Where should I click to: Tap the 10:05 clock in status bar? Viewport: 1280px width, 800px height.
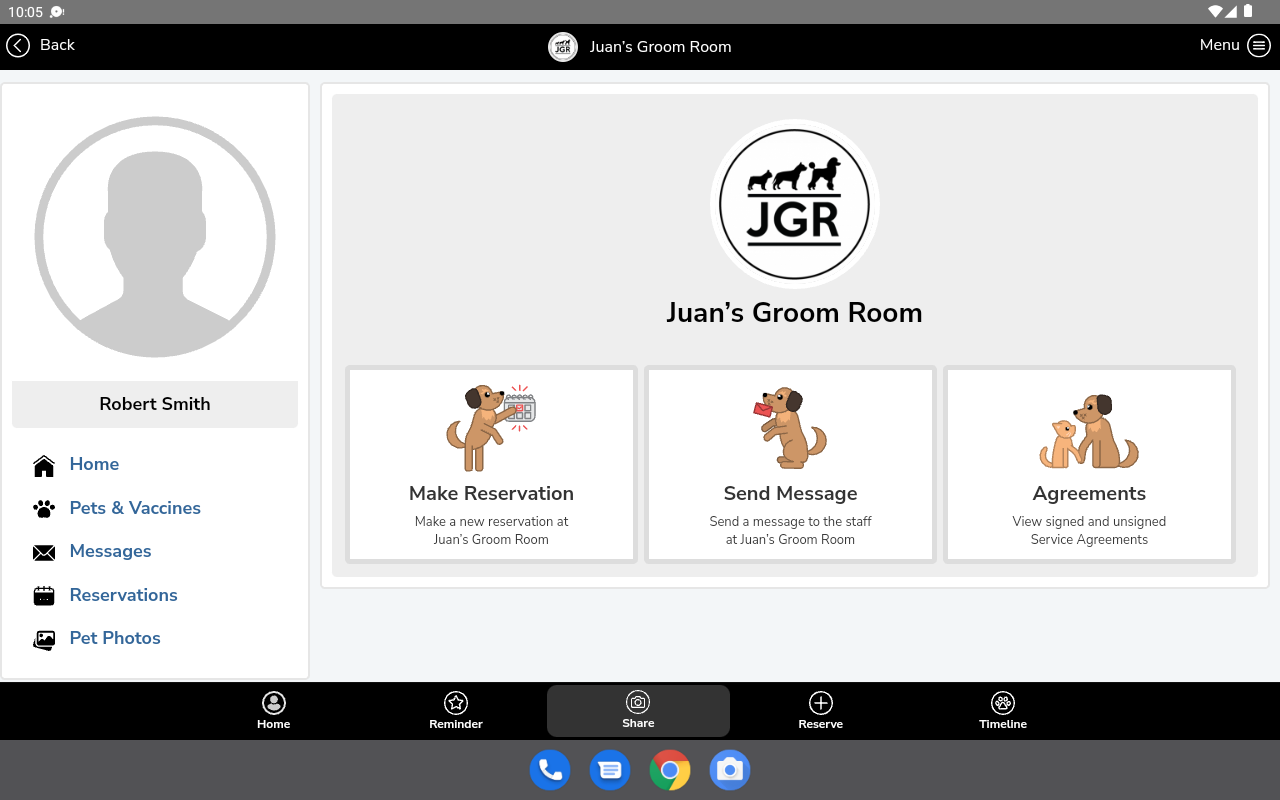click(x=25, y=12)
